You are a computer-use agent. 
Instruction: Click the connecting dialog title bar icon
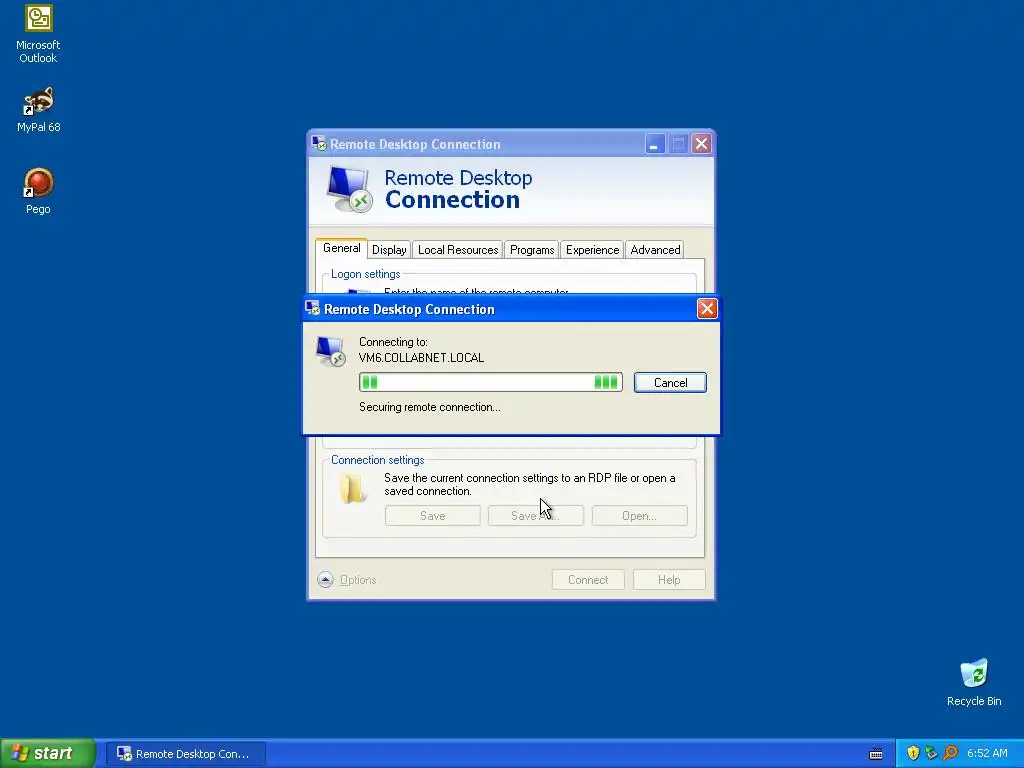(313, 308)
